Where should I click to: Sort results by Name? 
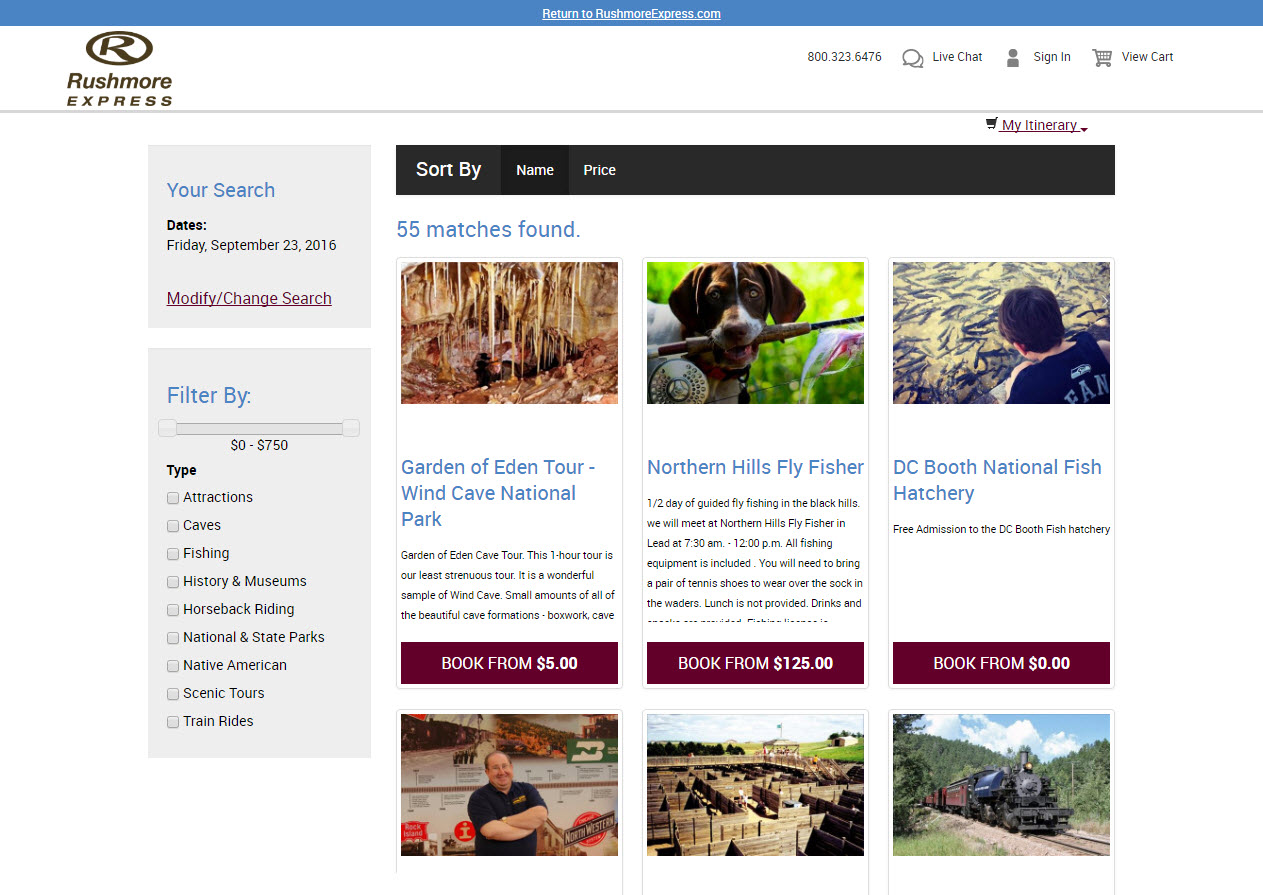point(535,170)
